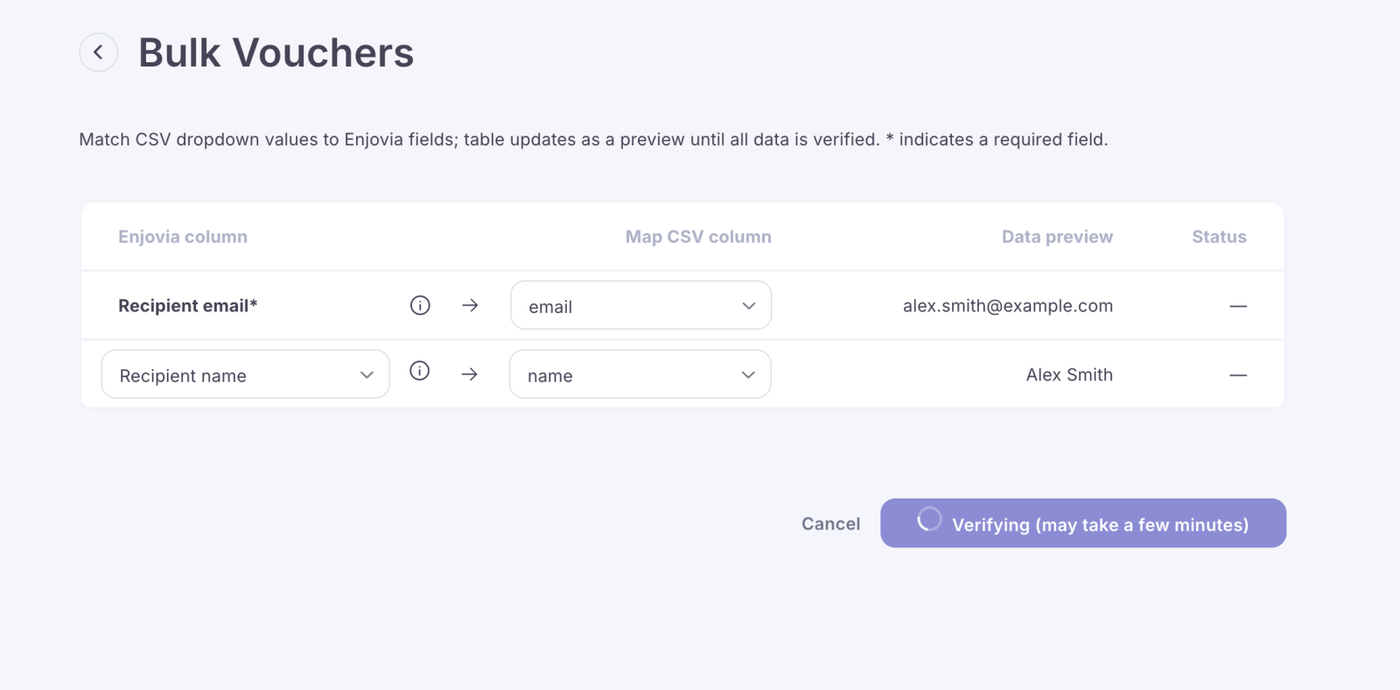Viewport: 1400px width, 690px height.
Task: Click the info icon beside Recipient name
Action: pyautogui.click(x=420, y=372)
